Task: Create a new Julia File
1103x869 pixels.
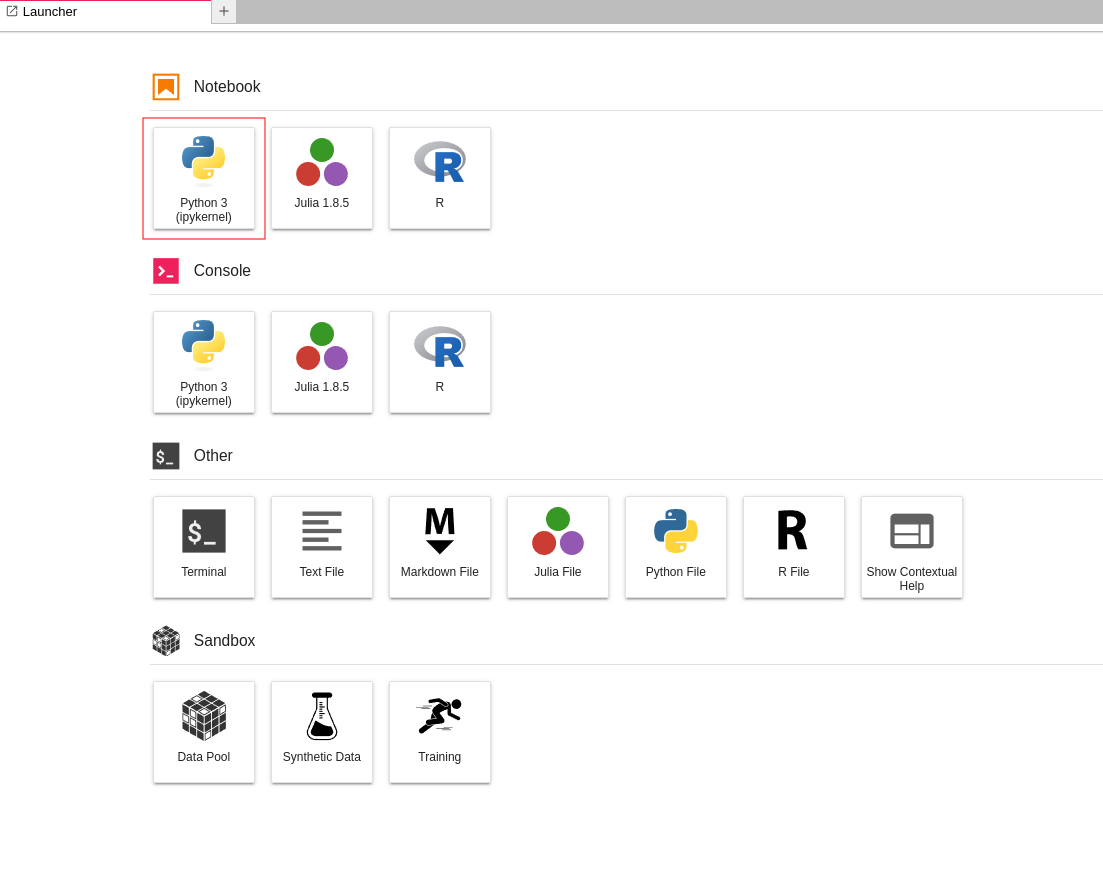Action: coord(558,547)
